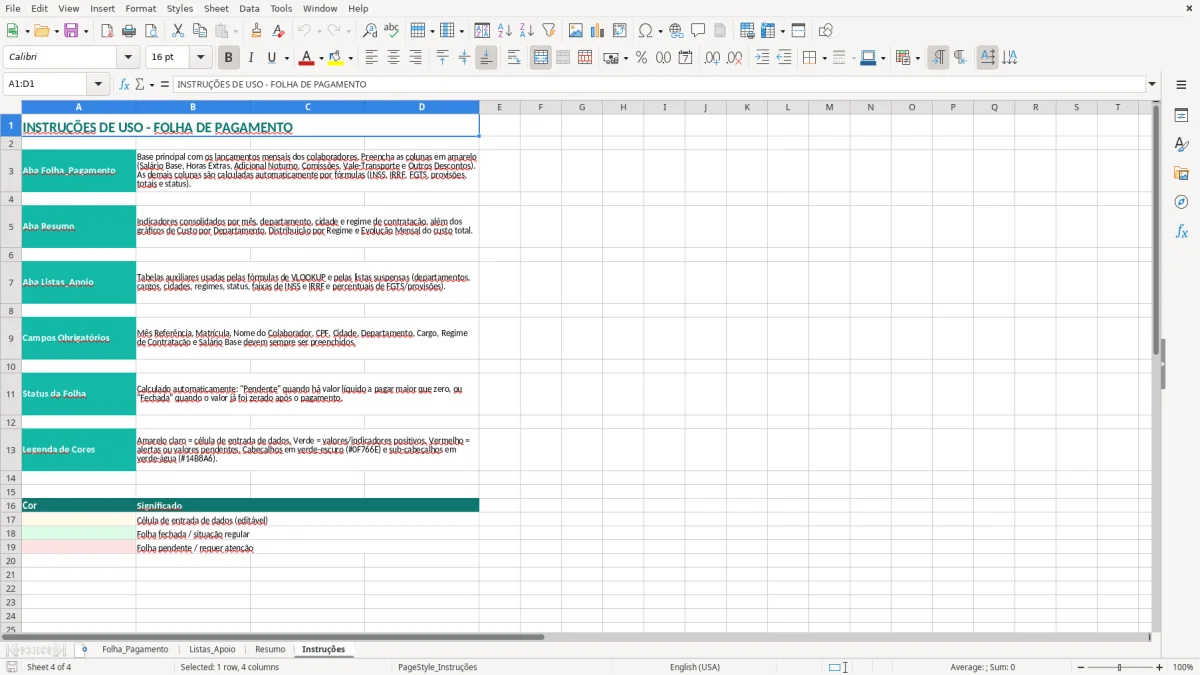1200x675 pixels.
Task: Open the Data menu
Action: (249, 8)
